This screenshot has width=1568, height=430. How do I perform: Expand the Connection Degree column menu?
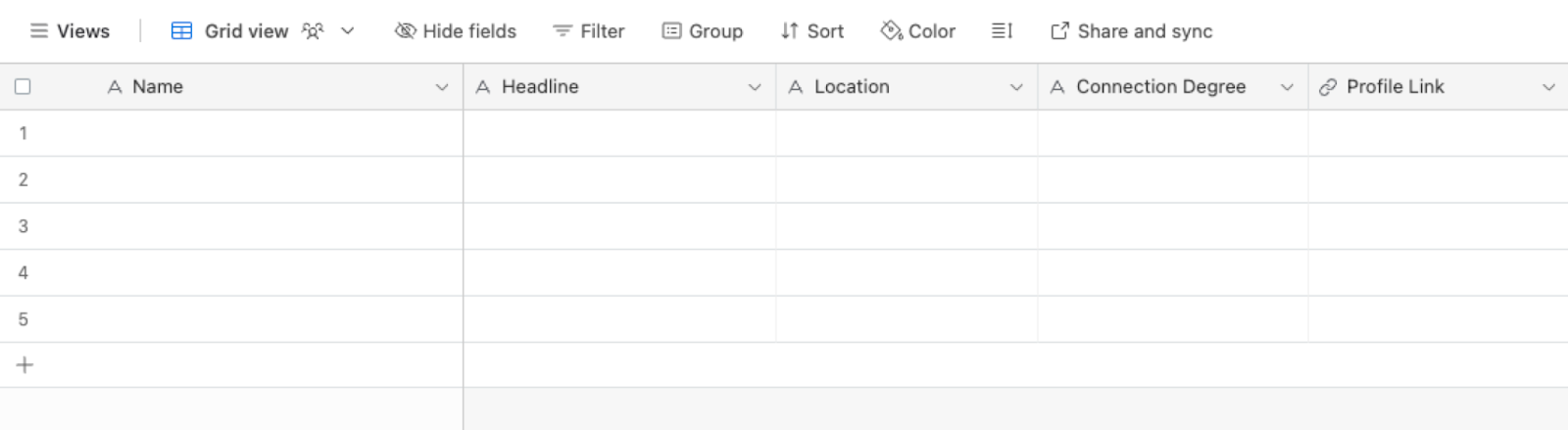pos(1287,87)
